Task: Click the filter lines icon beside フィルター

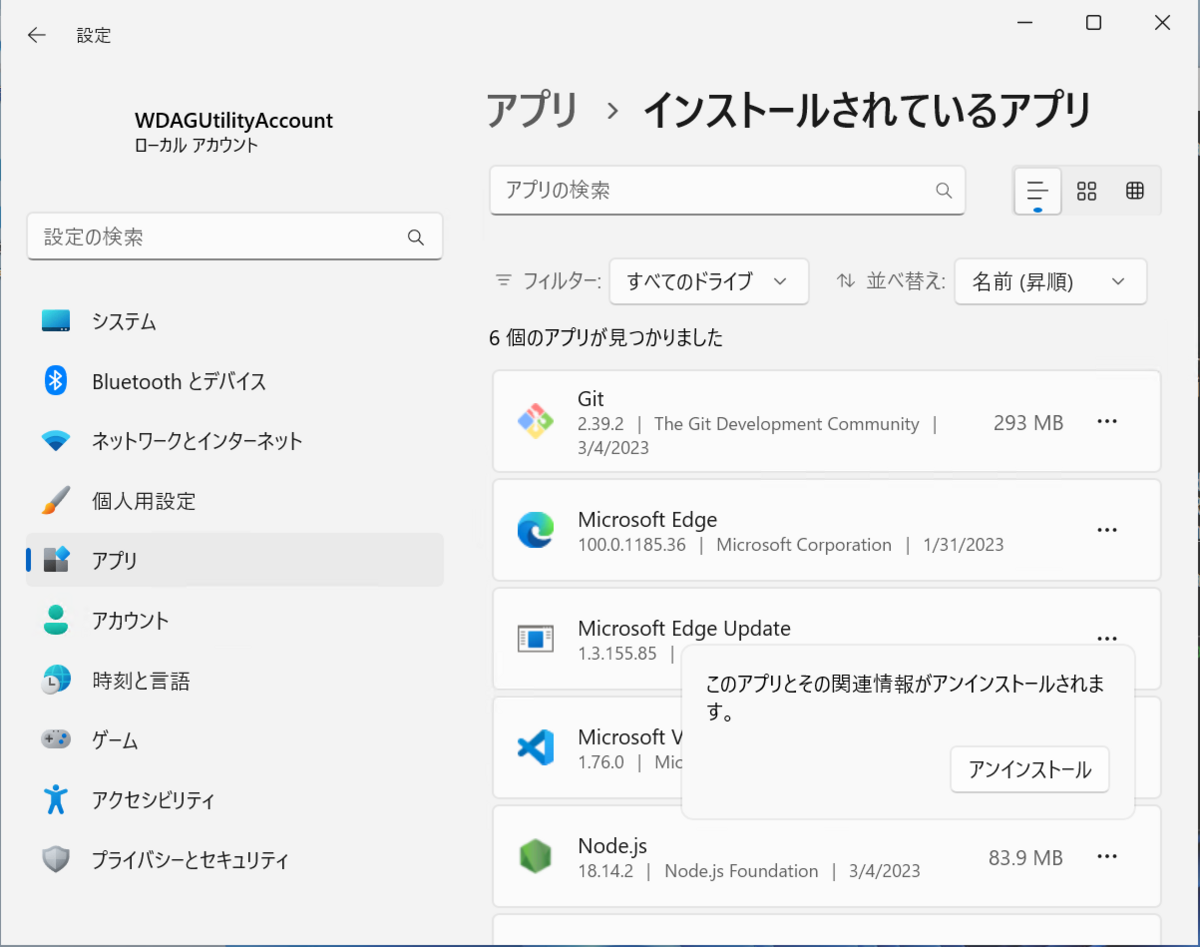Action: pos(504,282)
